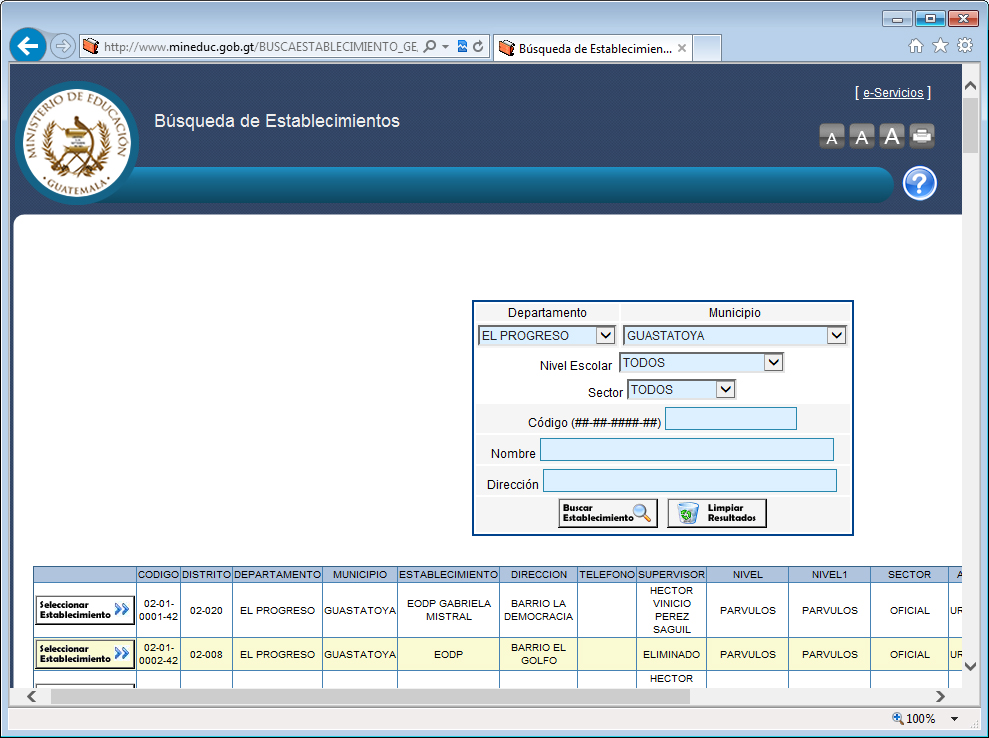Screen dimensions: 989x738
Task: Select the Búsqueda de Establecimientos tab
Action: tap(592, 48)
